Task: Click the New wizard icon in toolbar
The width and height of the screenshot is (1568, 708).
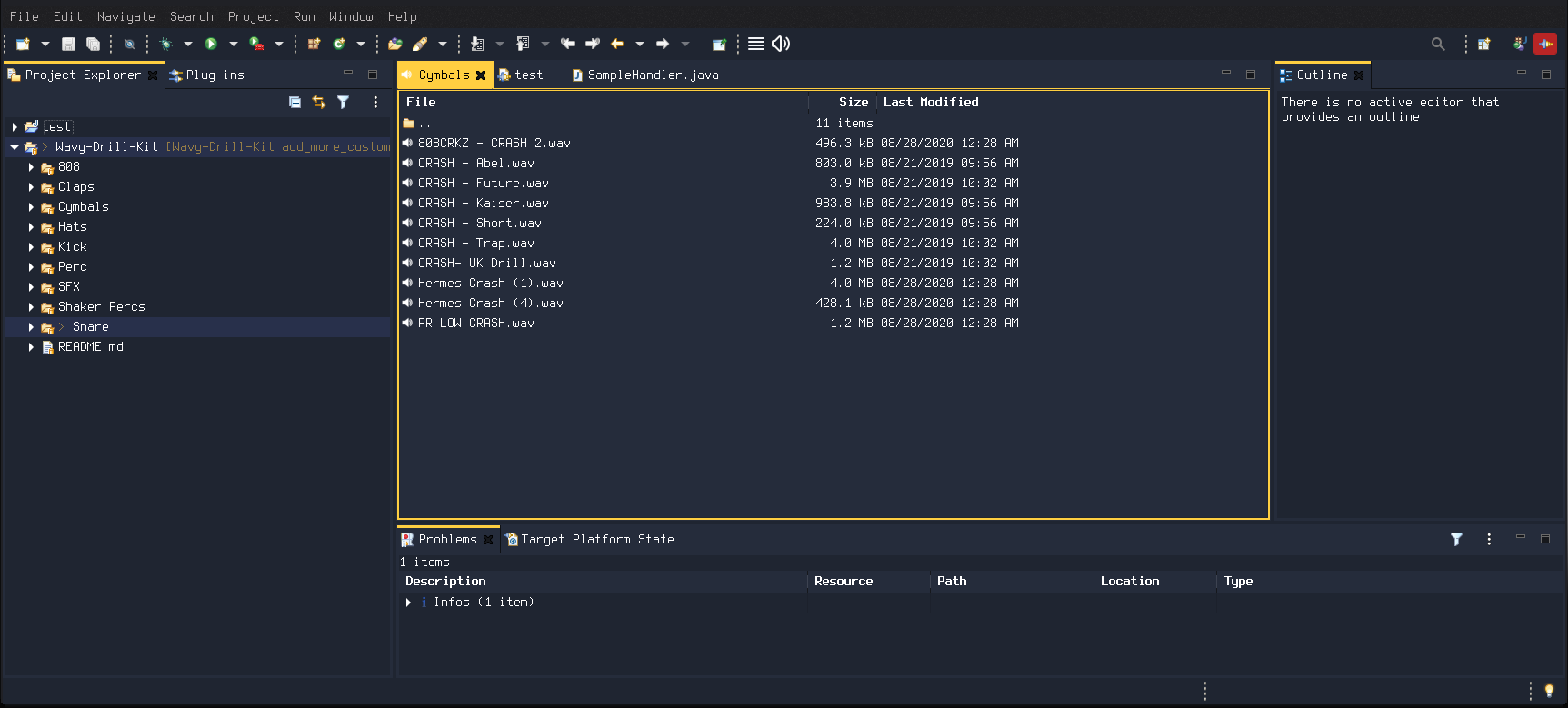Action: click(x=23, y=44)
